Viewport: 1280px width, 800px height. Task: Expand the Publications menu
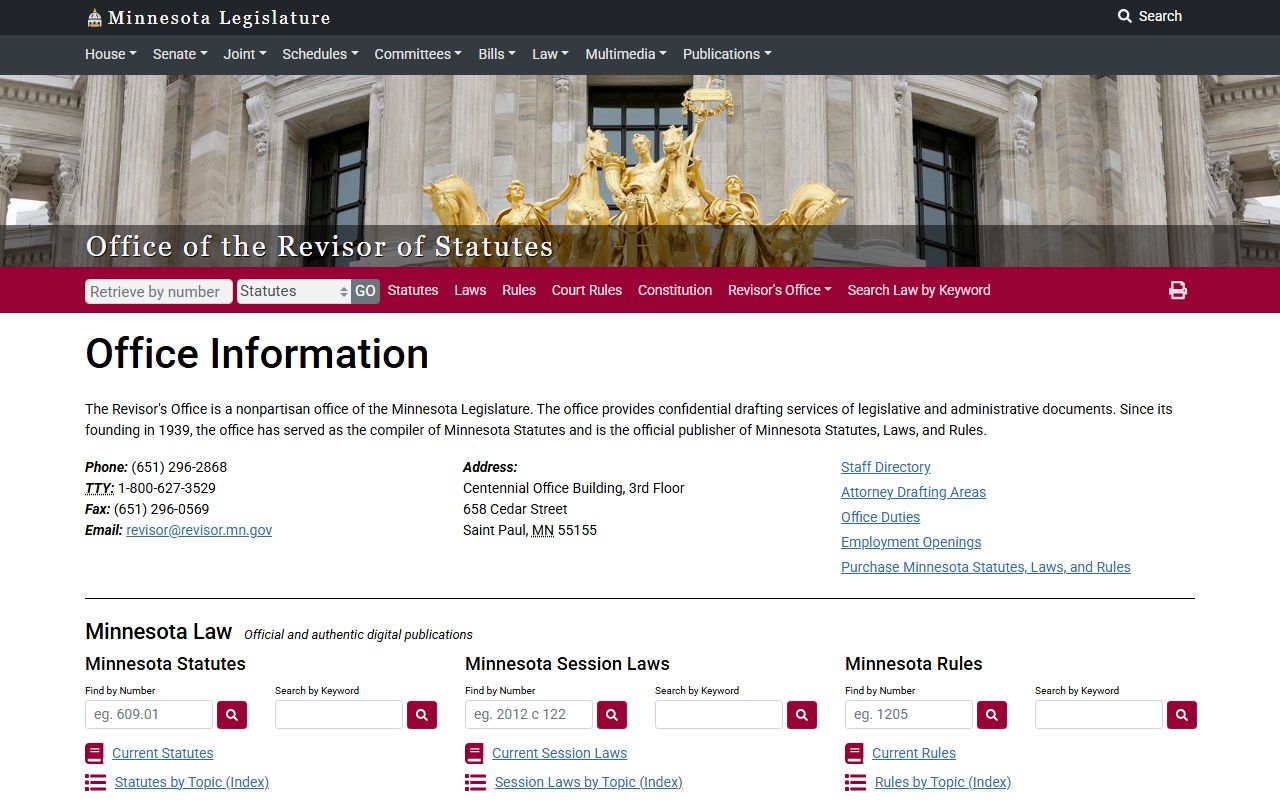727,54
